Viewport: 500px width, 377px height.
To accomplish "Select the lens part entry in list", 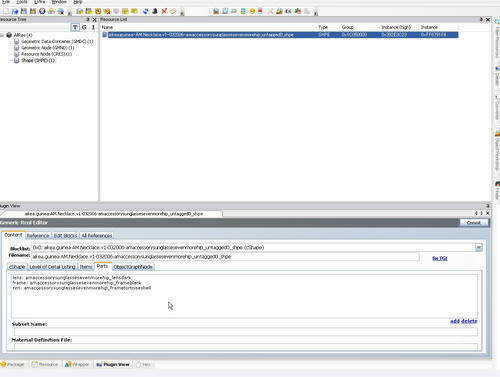I will click(72, 277).
